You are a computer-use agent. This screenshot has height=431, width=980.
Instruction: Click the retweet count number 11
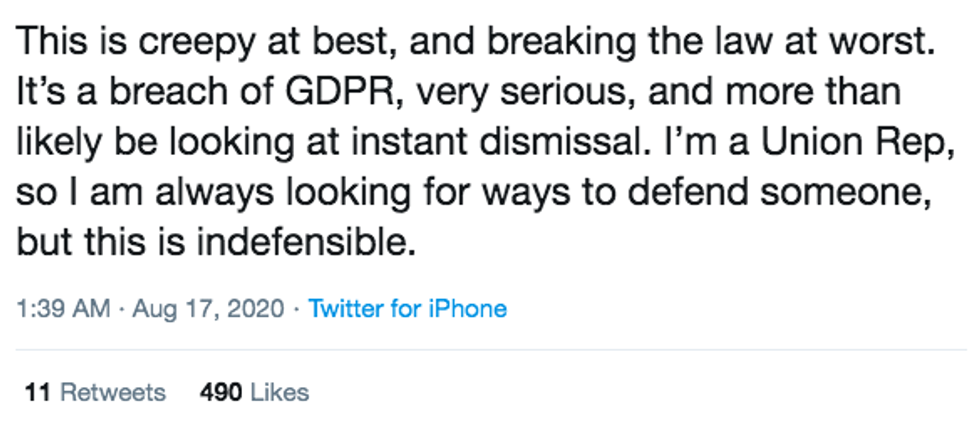pos(38,392)
